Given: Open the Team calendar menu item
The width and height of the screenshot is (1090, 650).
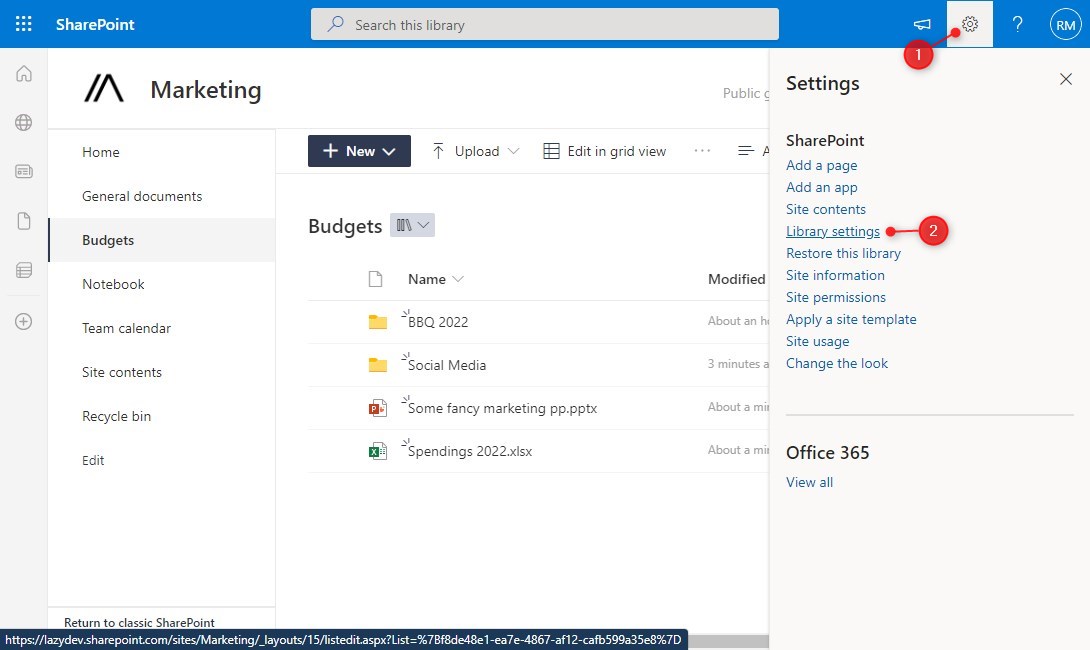Looking at the screenshot, I should [126, 328].
